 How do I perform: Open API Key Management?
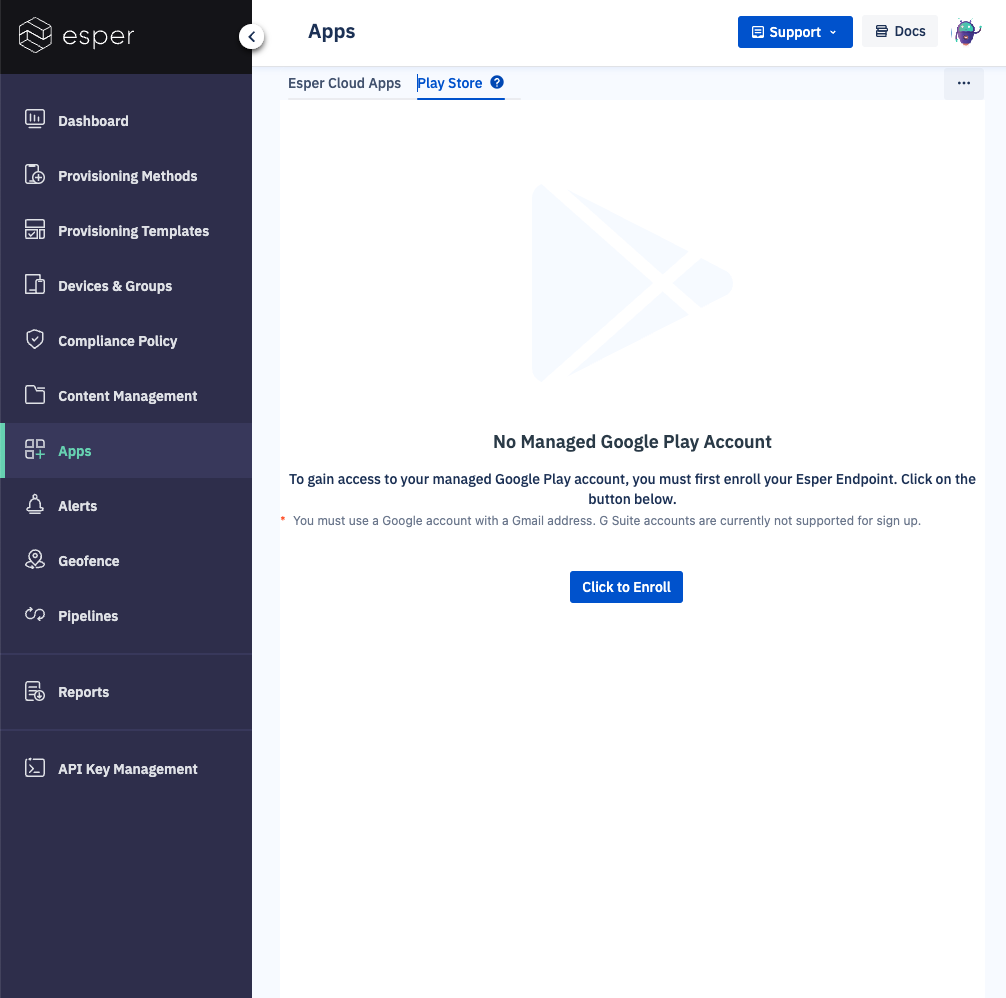click(x=126, y=769)
